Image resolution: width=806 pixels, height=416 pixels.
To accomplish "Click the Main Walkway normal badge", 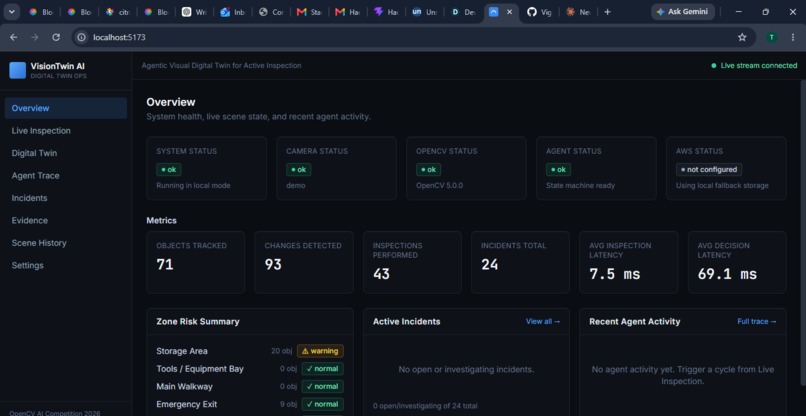I will (x=323, y=387).
